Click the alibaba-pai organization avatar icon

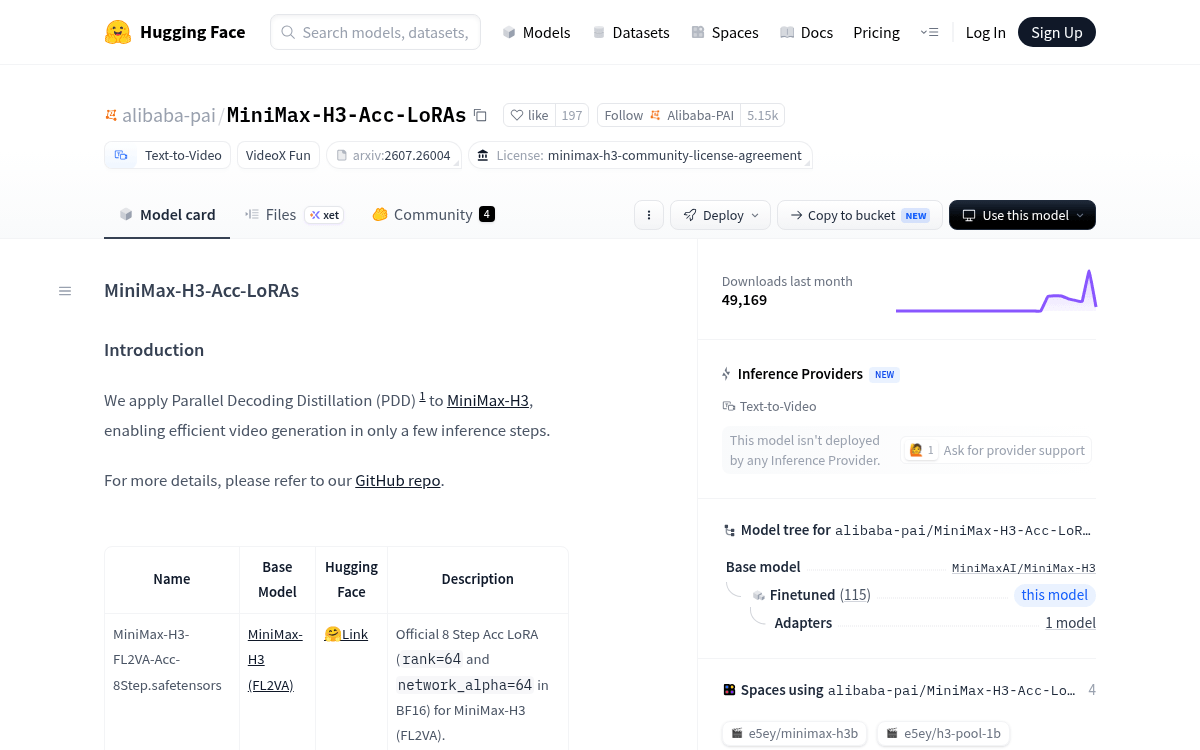click(x=111, y=115)
